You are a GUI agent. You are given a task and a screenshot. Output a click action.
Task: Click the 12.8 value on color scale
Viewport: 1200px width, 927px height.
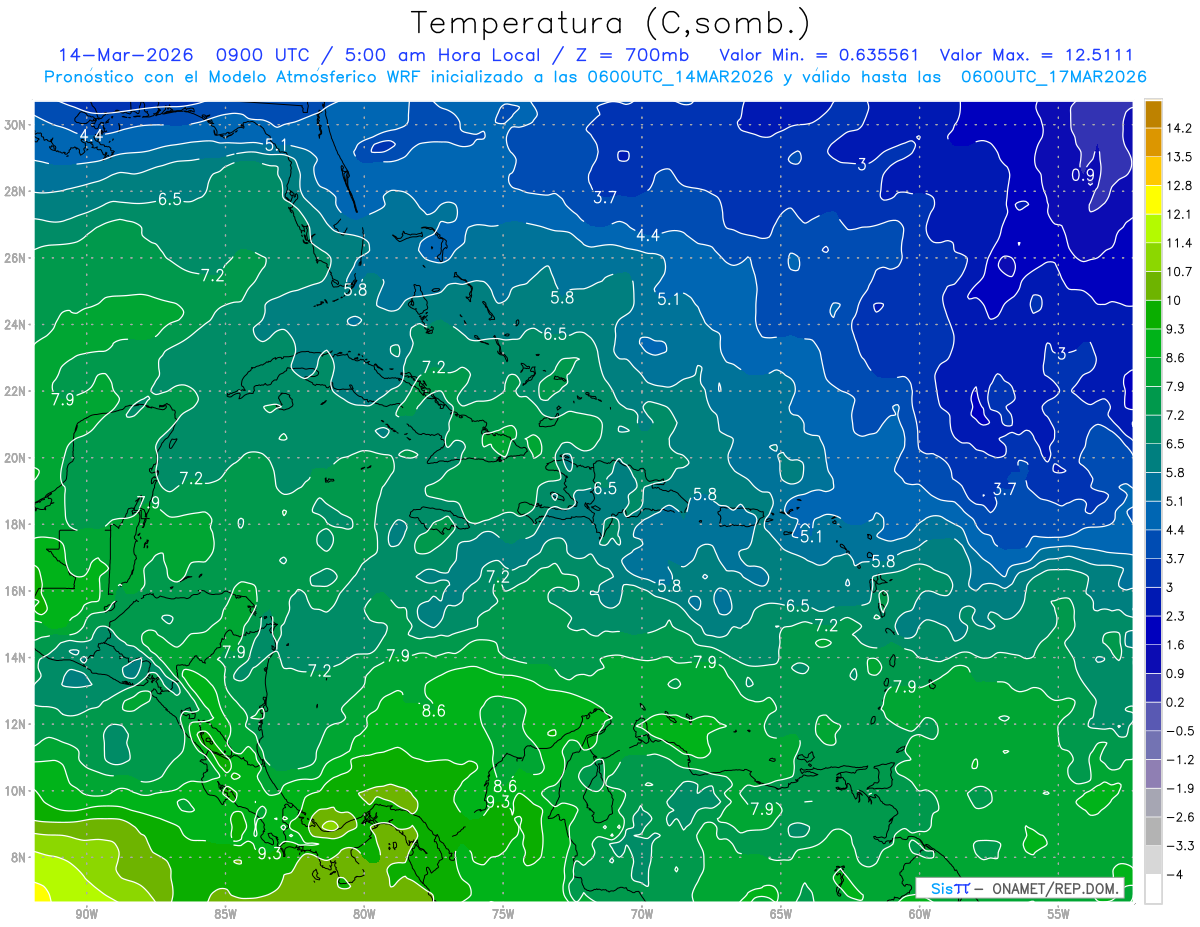(1181, 186)
